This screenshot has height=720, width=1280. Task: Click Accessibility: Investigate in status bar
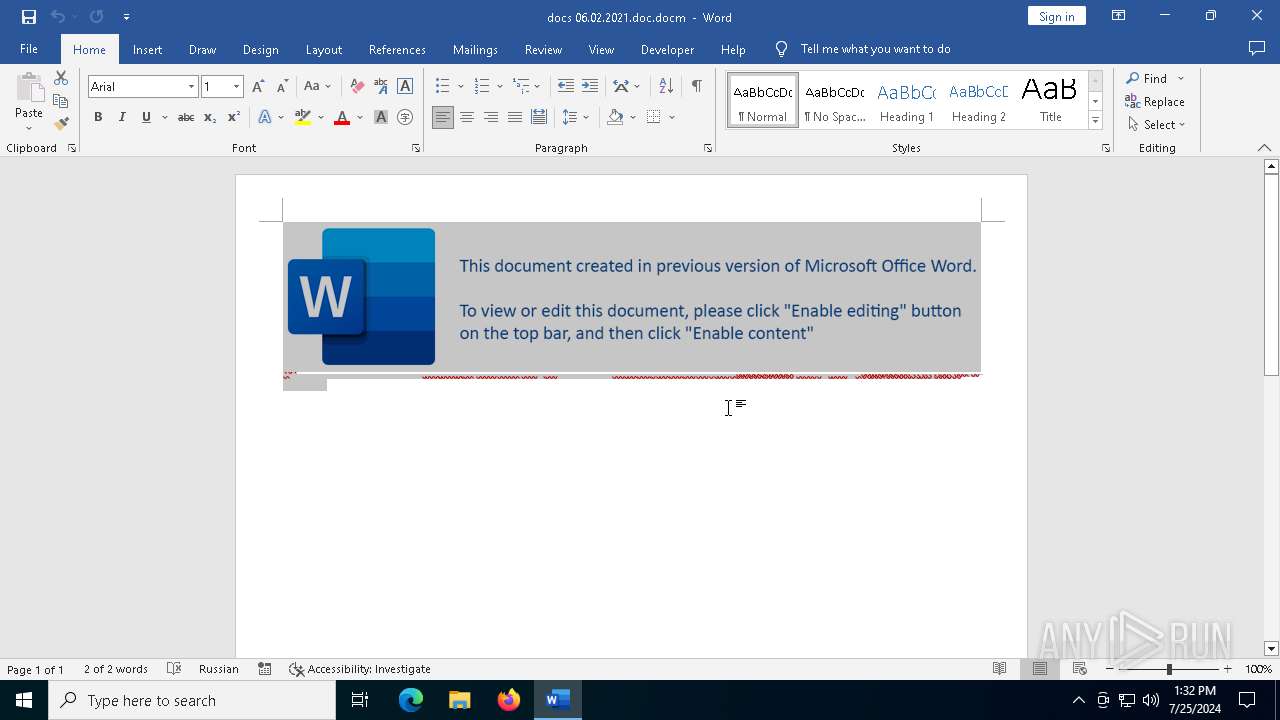coord(360,669)
